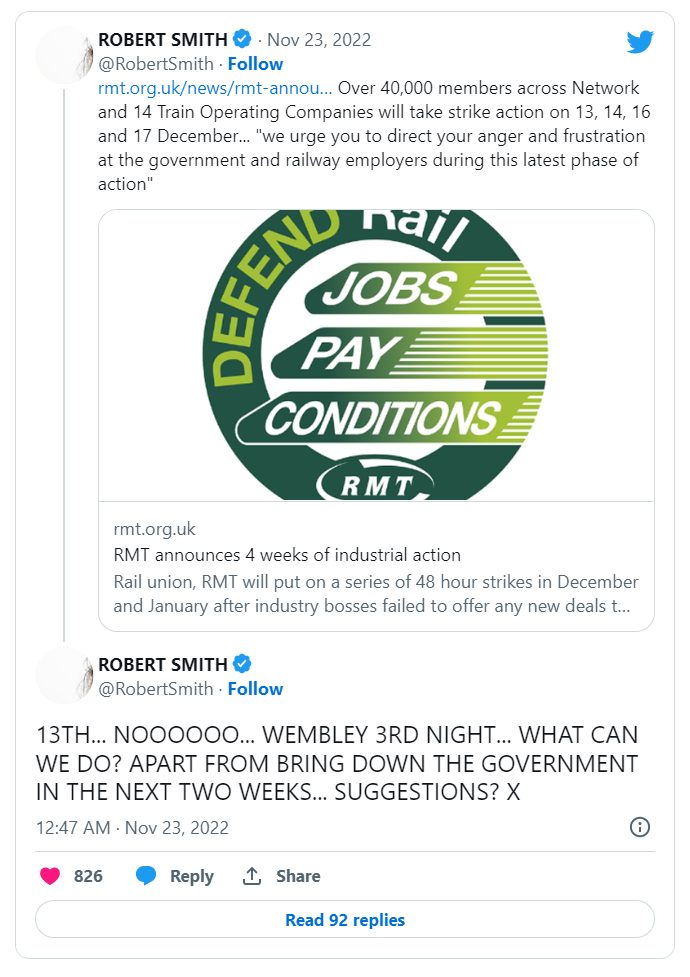Click the Reply text label
The height and width of the screenshot is (977, 690).
coord(192,876)
